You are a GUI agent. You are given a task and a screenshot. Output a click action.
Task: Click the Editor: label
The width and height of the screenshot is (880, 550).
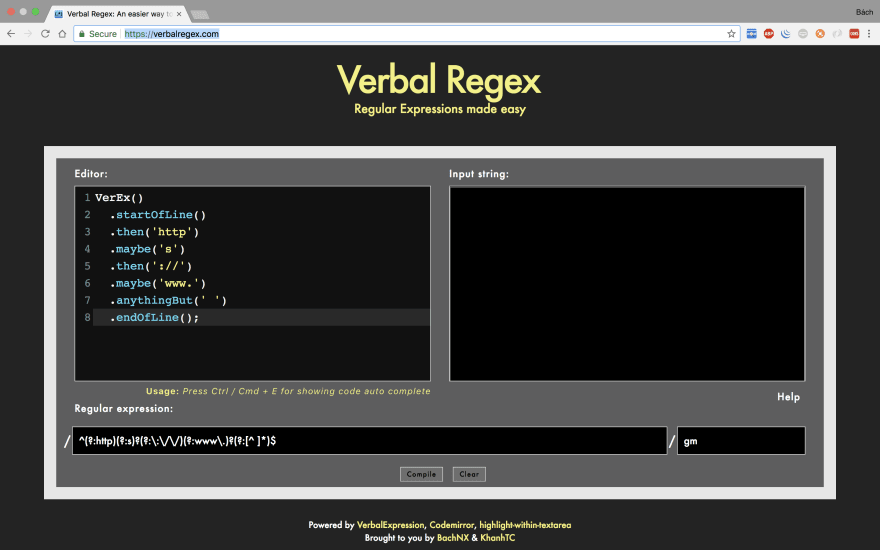coord(91,174)
